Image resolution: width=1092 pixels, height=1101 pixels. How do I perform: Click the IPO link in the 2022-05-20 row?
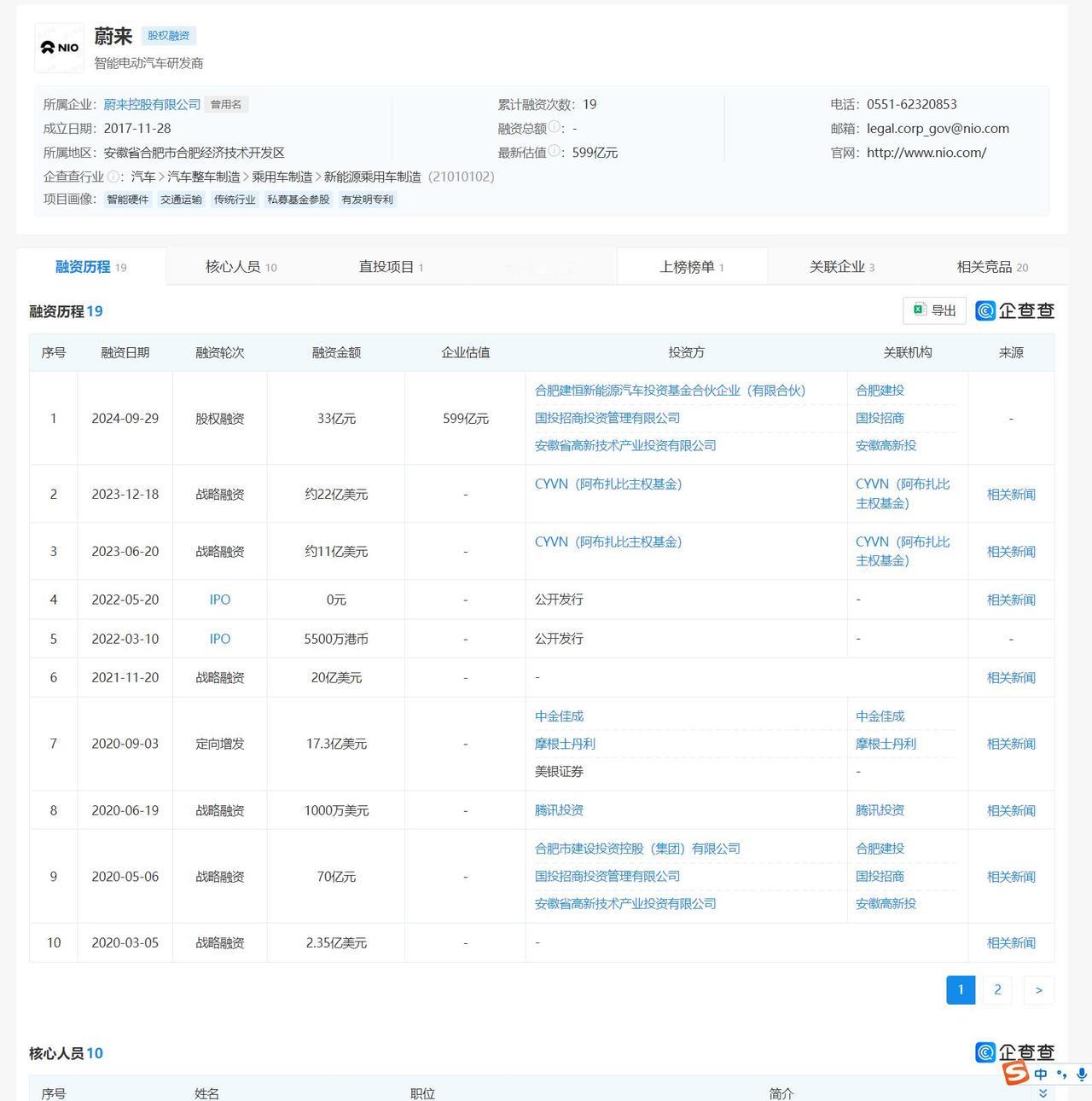tap(220, 600)
